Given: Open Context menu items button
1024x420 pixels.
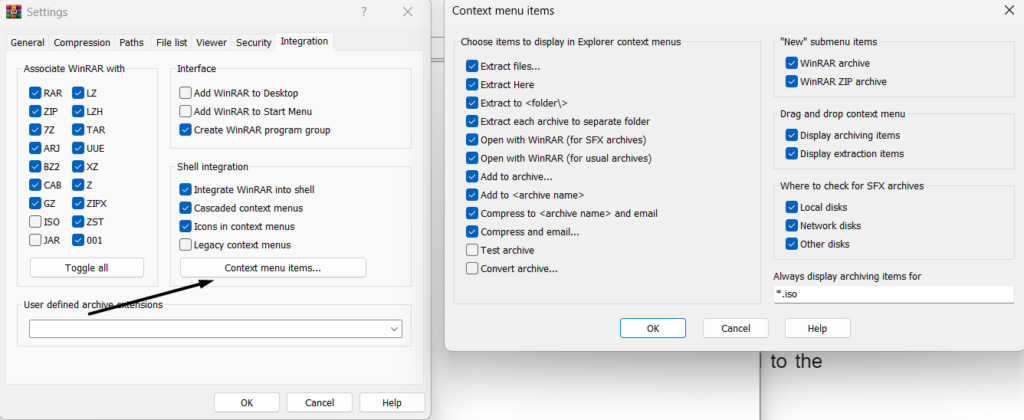Looking at the screenshot, I should tap(273, 268).
